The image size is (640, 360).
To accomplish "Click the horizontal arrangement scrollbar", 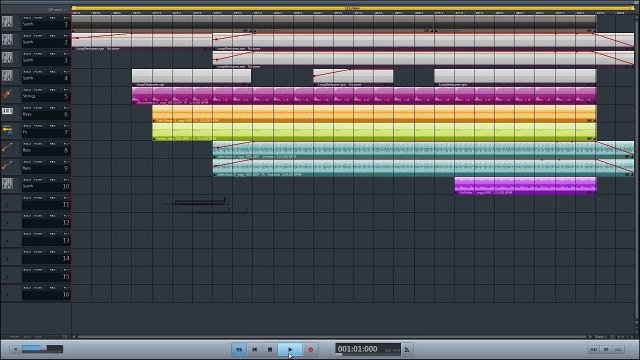I will pos(333,337).
